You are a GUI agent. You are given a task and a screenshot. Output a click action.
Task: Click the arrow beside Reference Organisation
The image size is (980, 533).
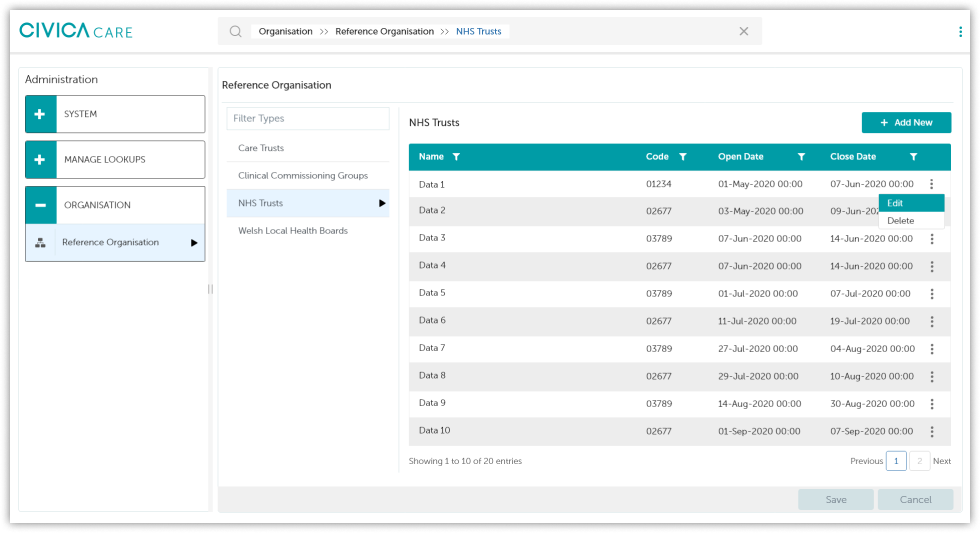pyautogui.click(x=194, y=242)
